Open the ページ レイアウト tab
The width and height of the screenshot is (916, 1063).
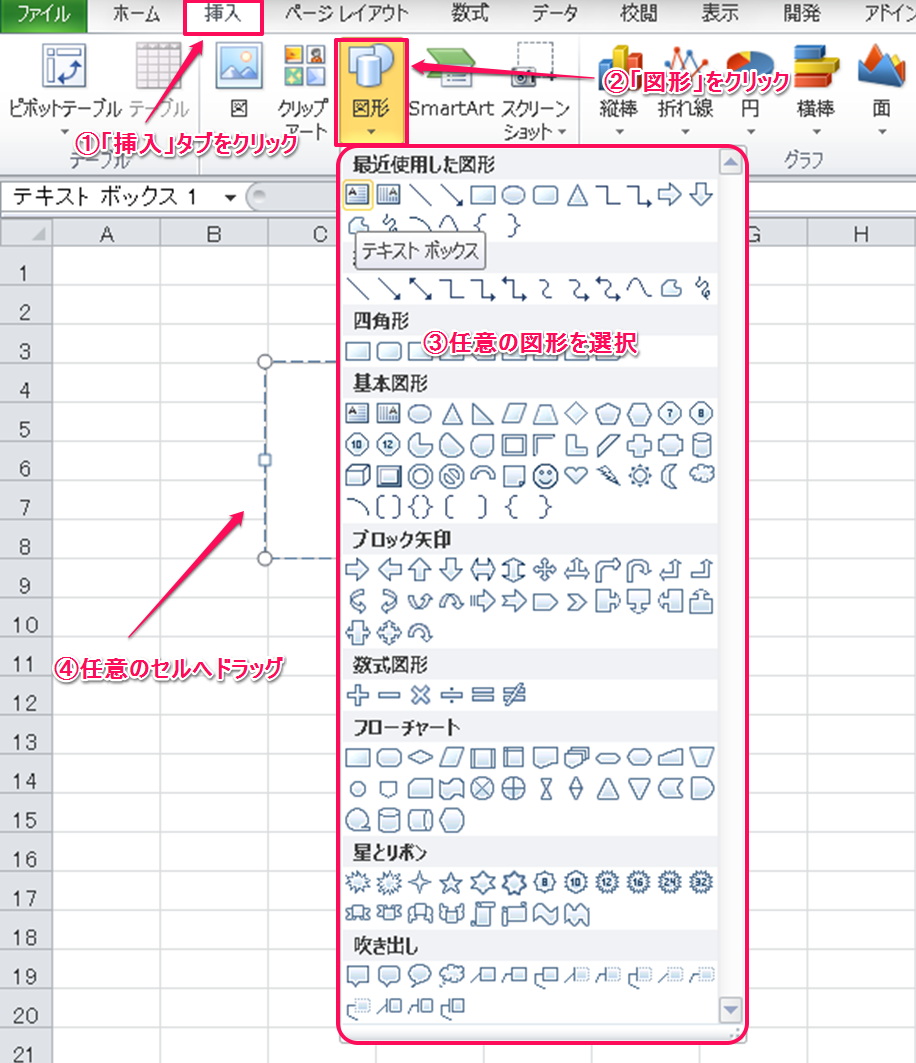click(x=346, y=14)
